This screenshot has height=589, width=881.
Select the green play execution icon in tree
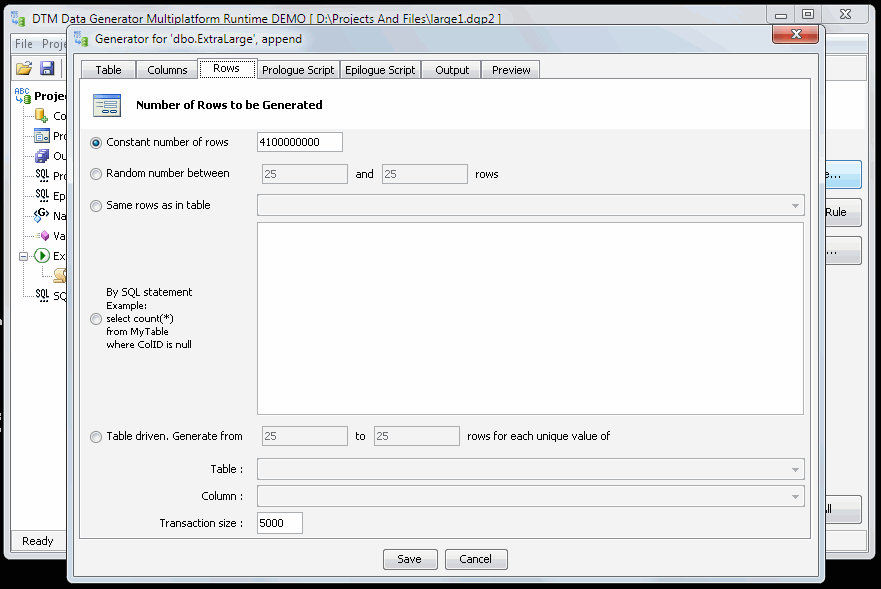(41, 255)
